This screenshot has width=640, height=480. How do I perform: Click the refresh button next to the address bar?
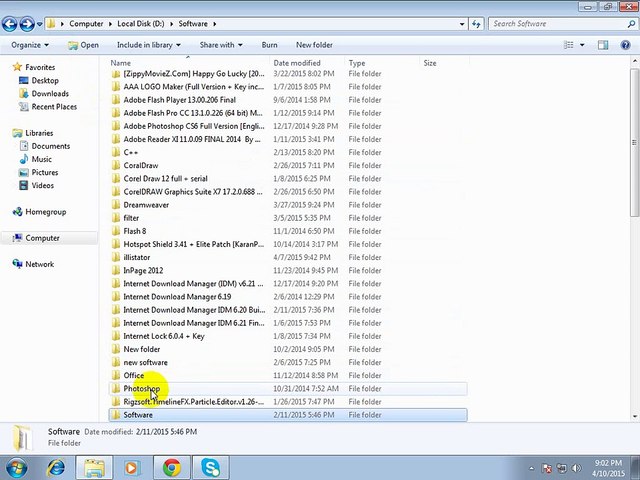pos(476,24)
